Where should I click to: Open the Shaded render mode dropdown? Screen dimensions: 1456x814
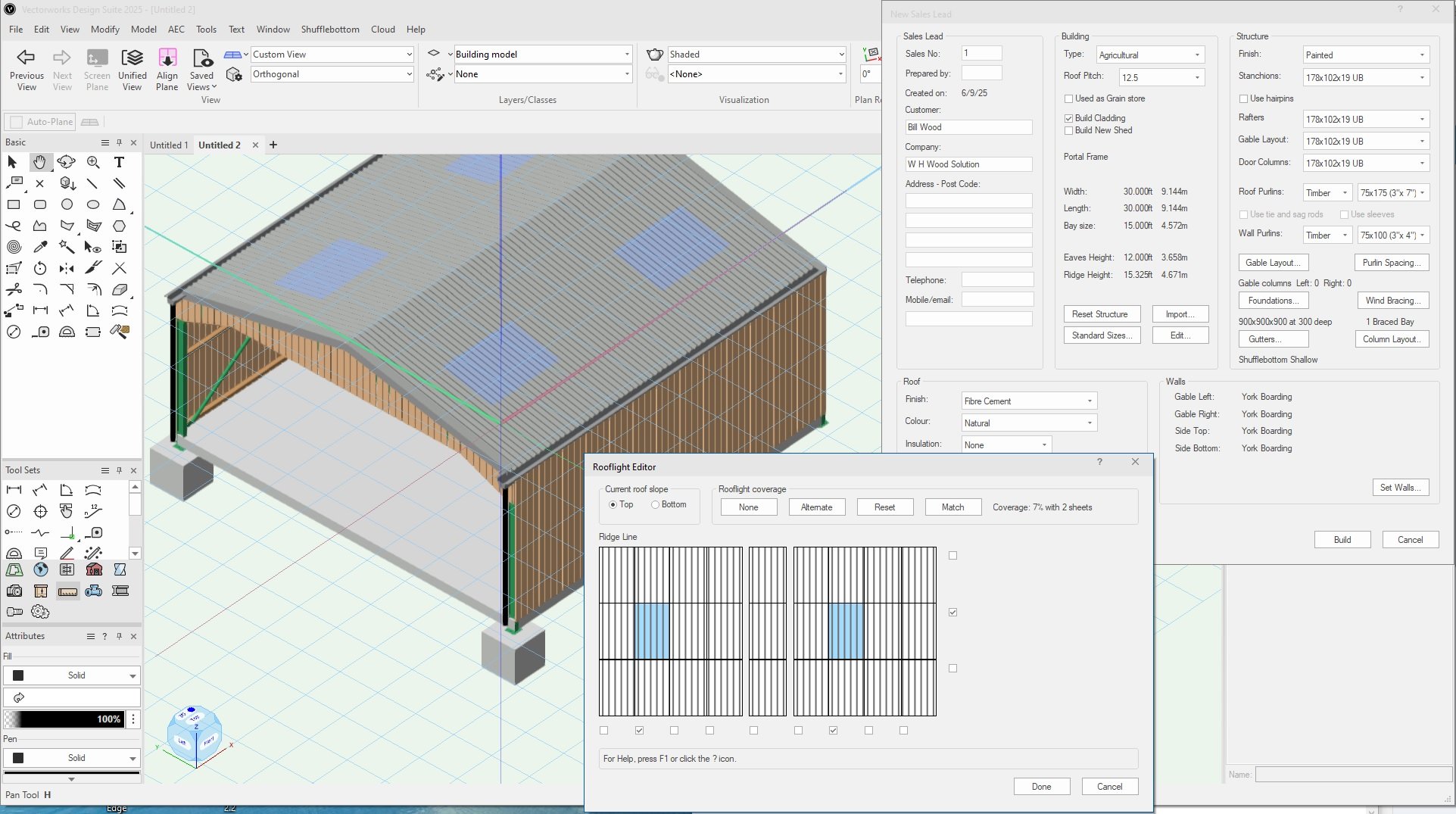(756, 55)
